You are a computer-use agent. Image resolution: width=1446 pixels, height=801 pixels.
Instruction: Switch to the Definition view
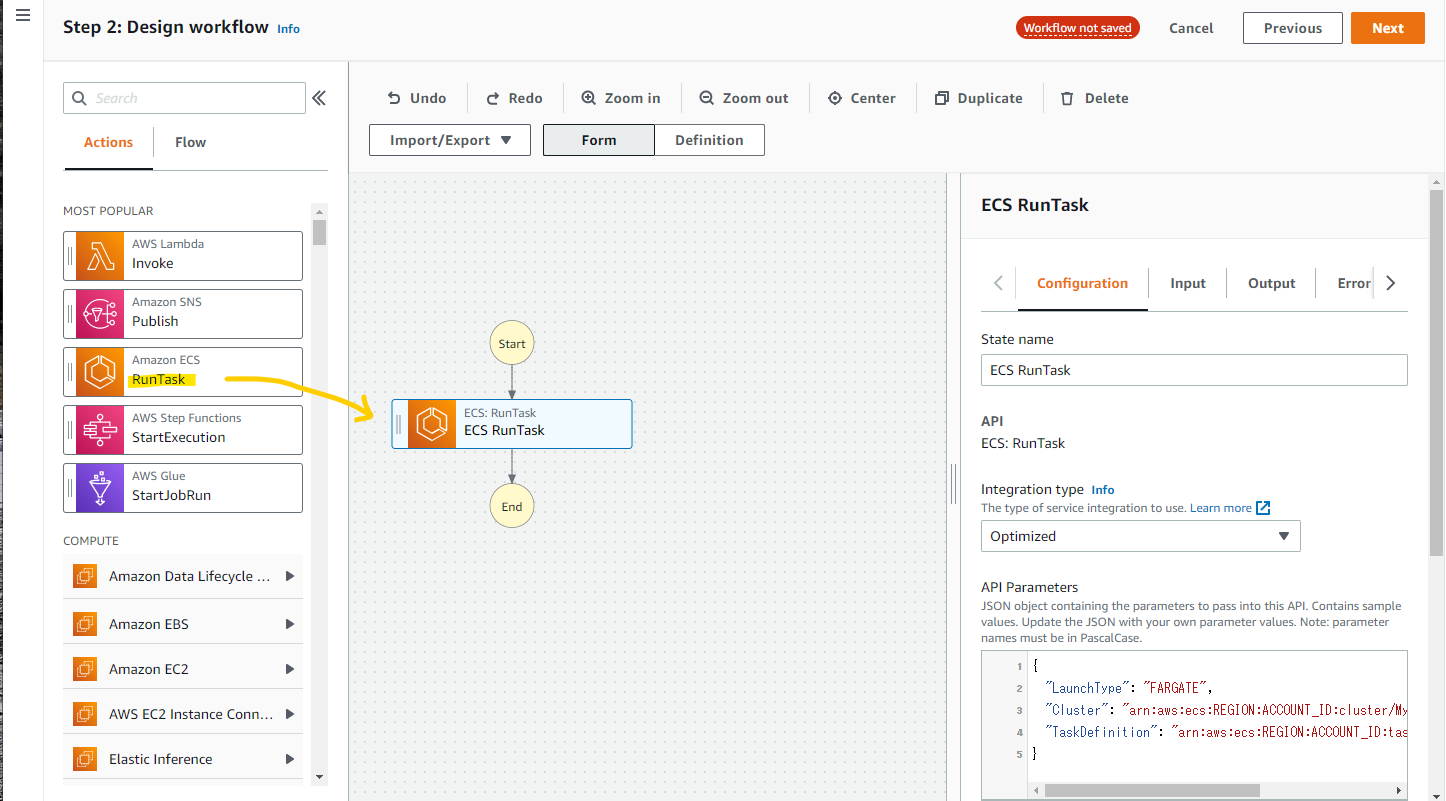click(x=709, y=139)
